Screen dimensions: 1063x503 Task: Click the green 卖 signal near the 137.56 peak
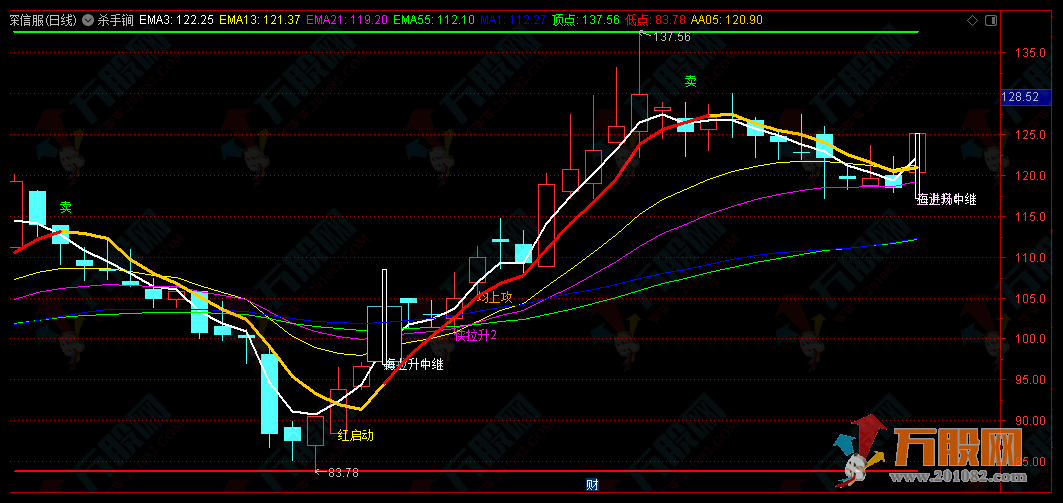coord(690,81)
